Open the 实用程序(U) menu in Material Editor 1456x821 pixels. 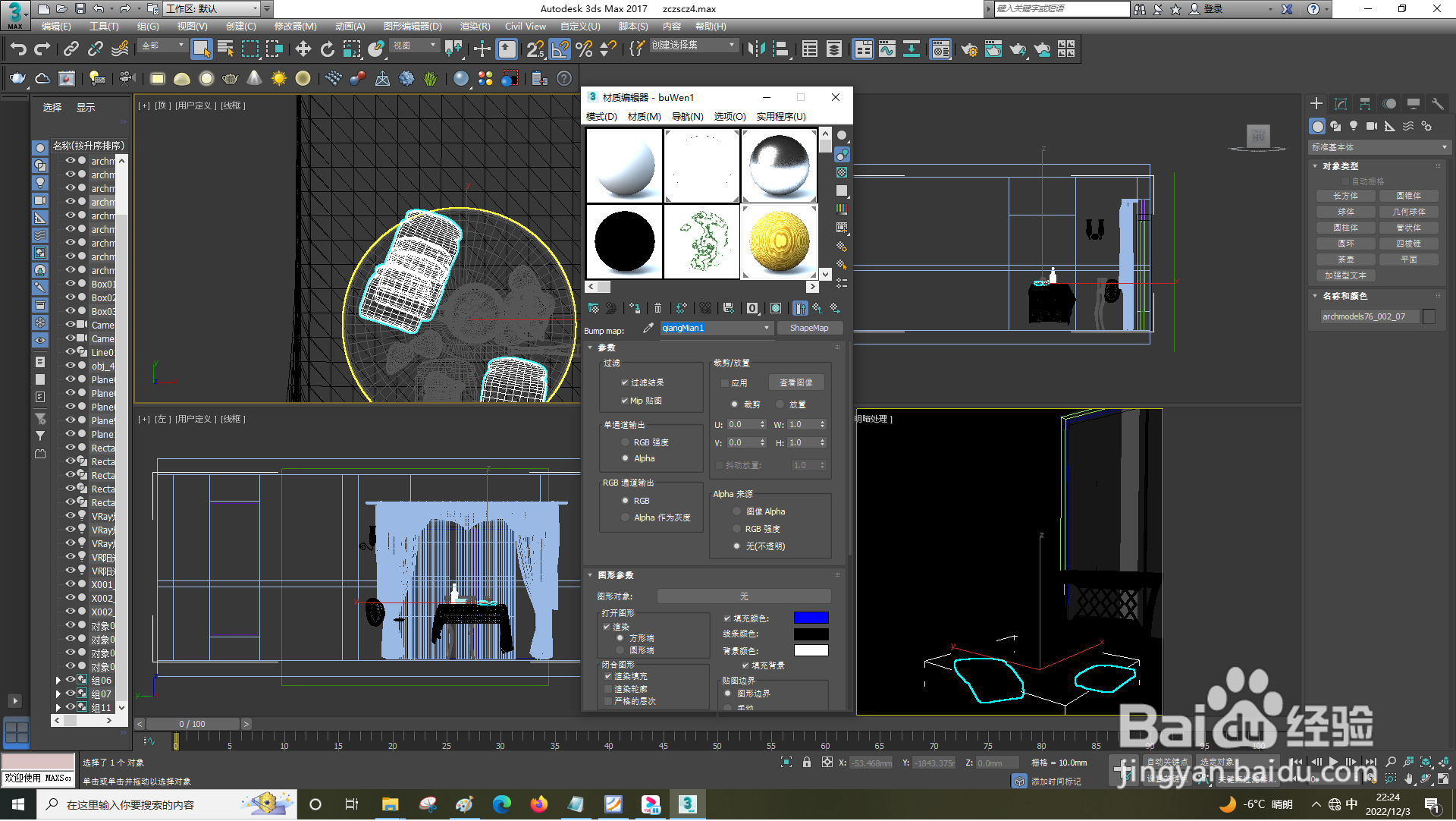781,117
